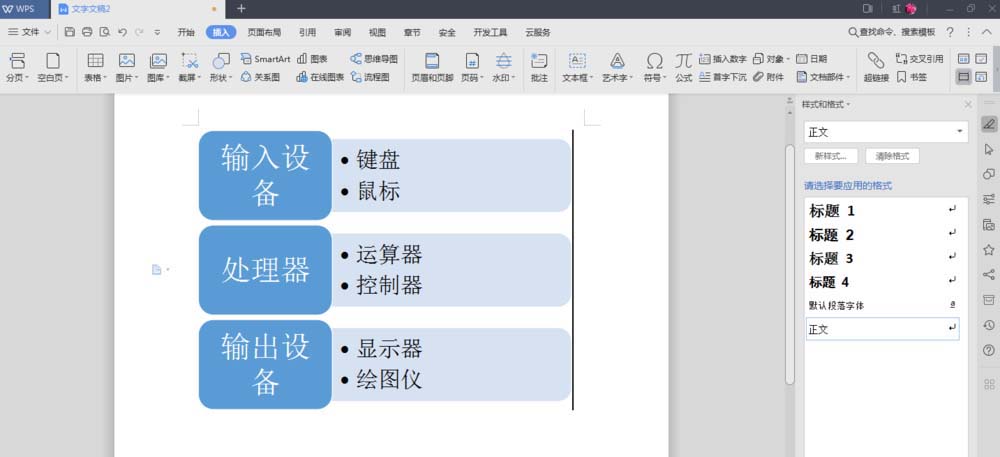Click the search commands field (查找命令)
Viewport: 1000px width, 457px height.
892,32
